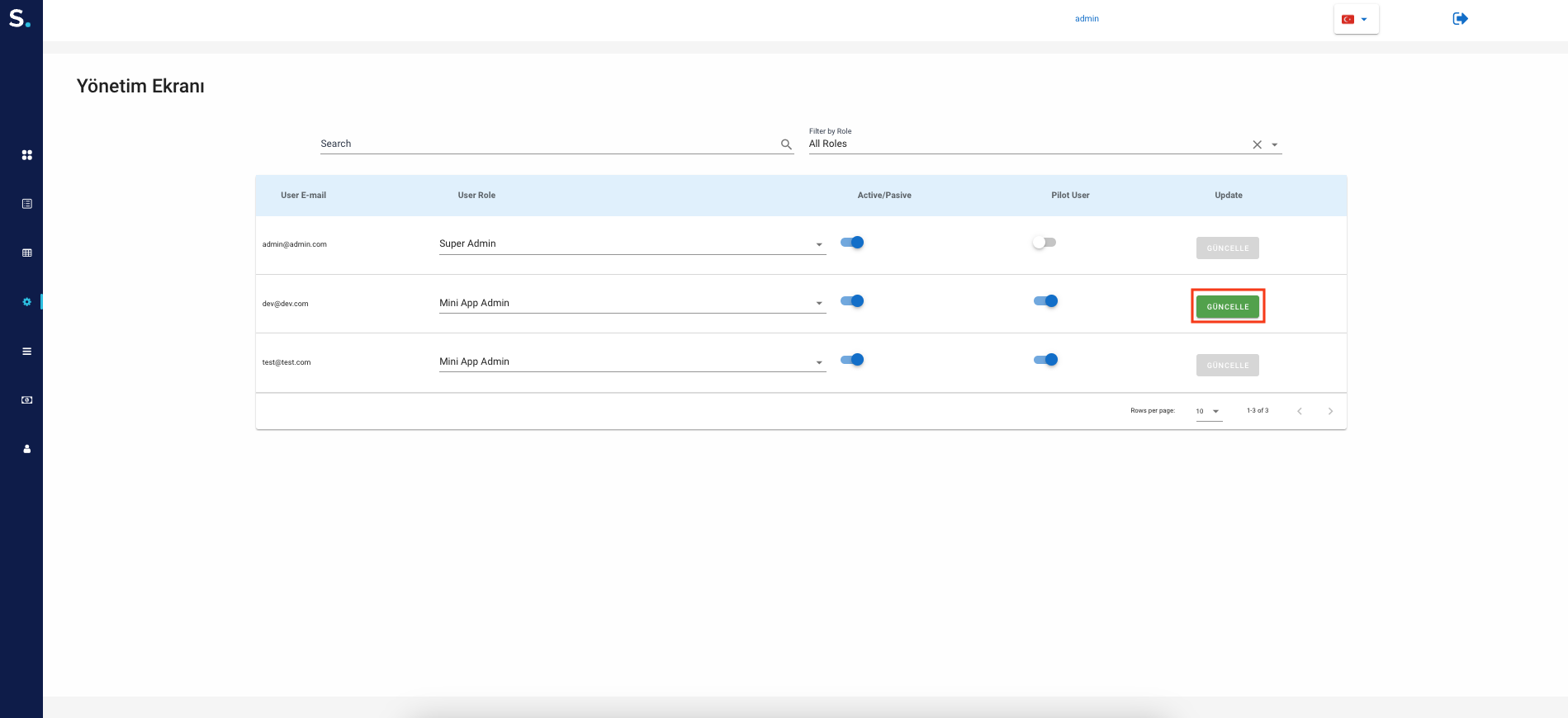1568x718 pixels.
Task: Click the list document icon in sidebar
Action: [x=27, y=204]
